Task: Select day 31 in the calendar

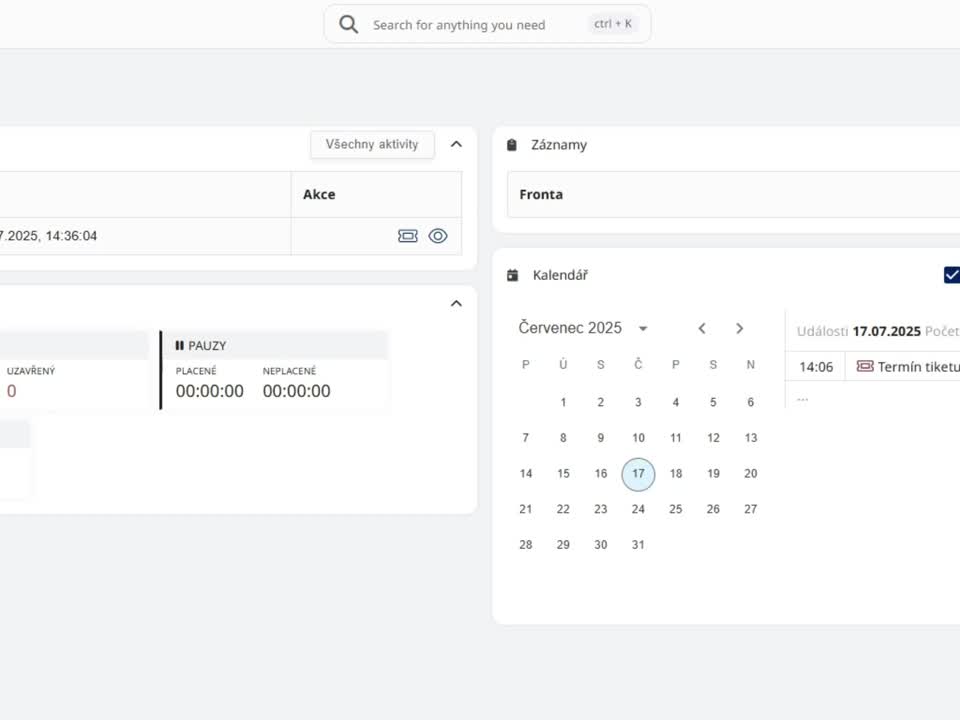Action: tap(638, 544)
